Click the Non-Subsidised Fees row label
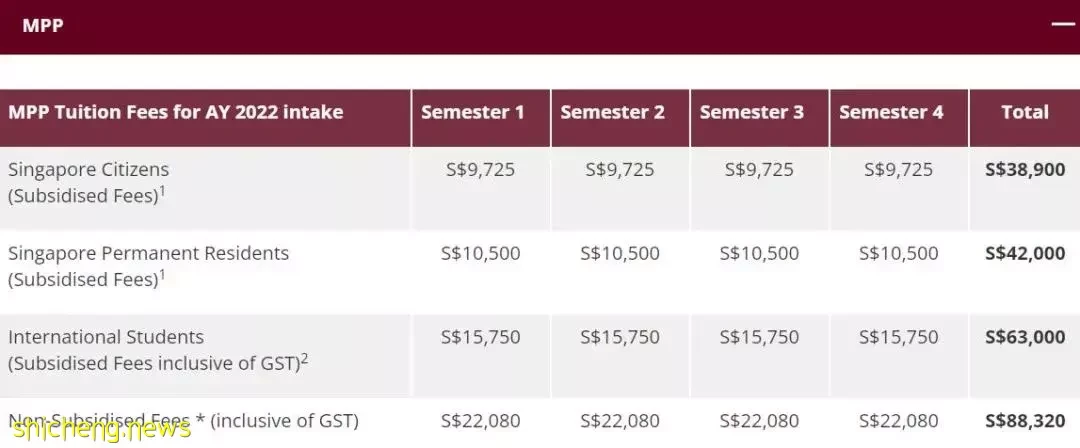Viewport: 1080px width, 448px height. [x=183, y=420]
